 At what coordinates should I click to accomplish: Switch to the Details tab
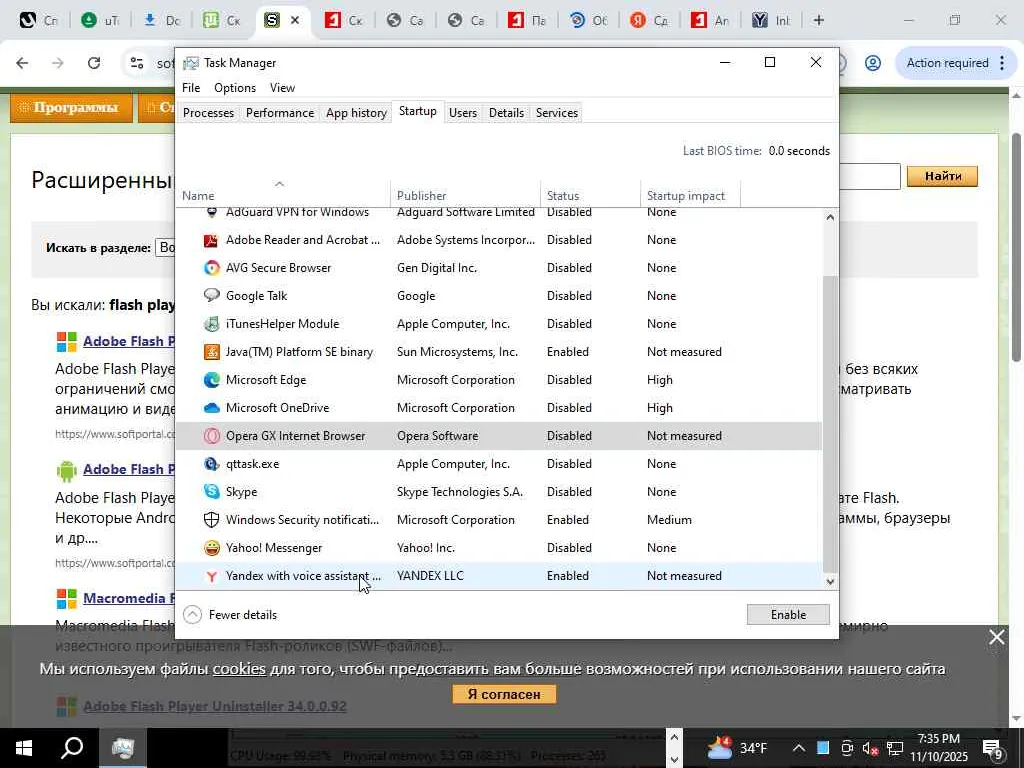[x=506, y=113]
